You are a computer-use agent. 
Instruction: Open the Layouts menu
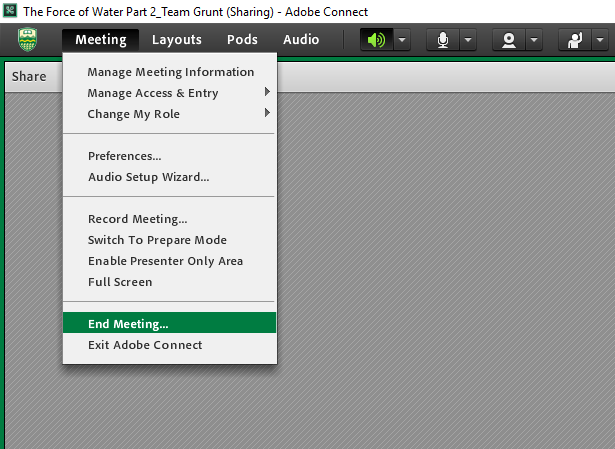[176, 40]
